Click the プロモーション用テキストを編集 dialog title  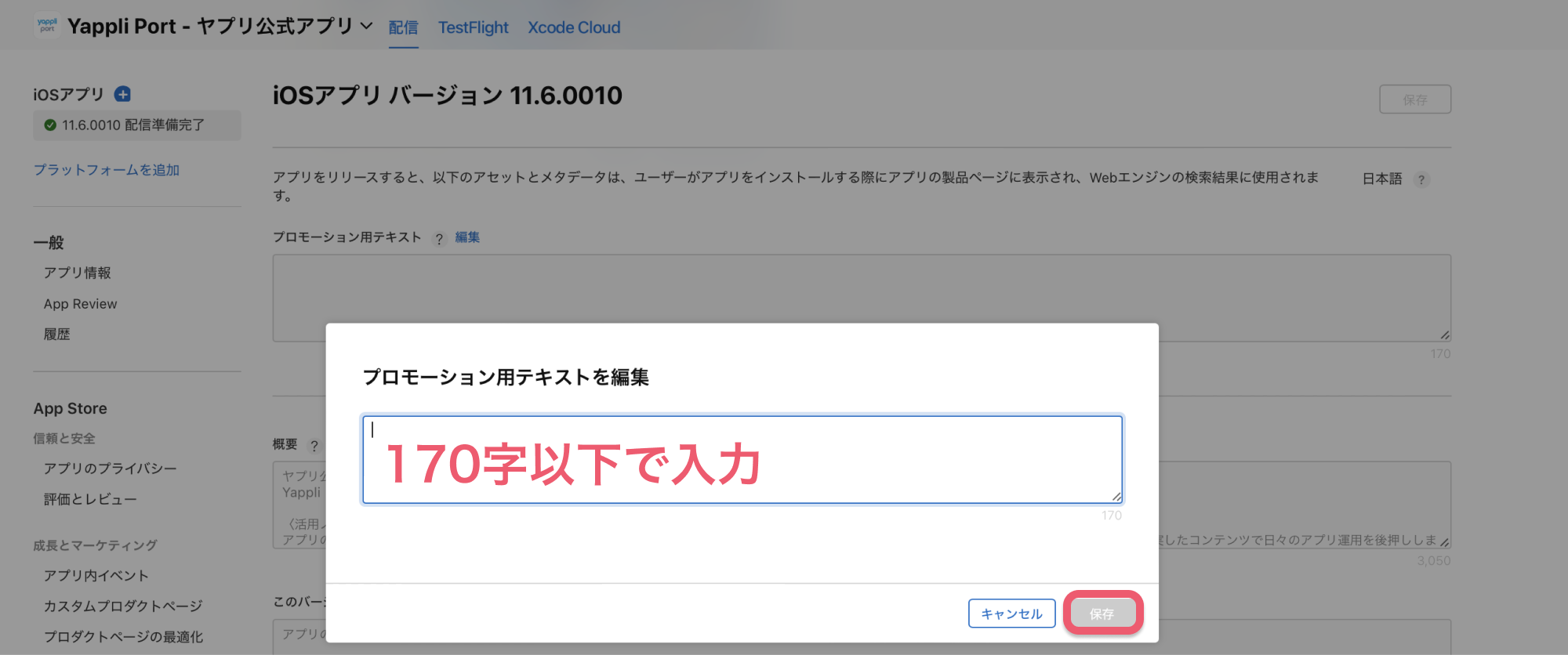(506, 378)
